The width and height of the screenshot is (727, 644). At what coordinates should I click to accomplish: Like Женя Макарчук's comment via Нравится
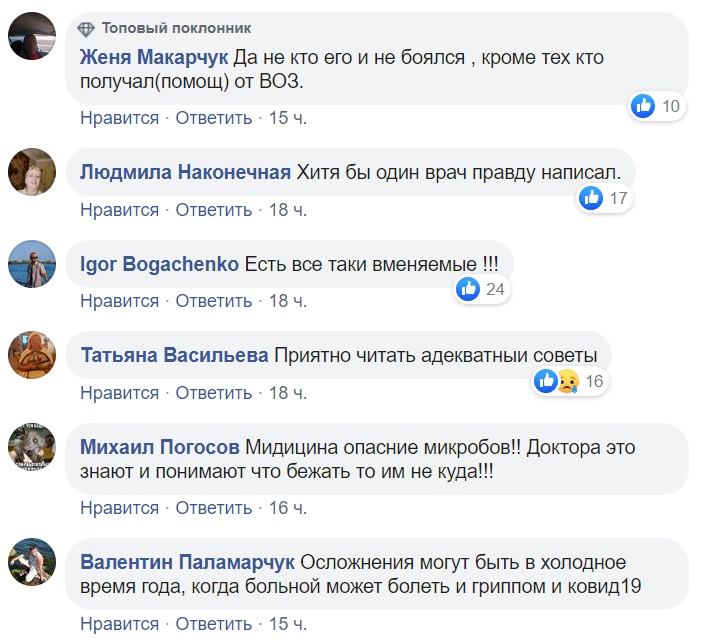coord(120,118)
